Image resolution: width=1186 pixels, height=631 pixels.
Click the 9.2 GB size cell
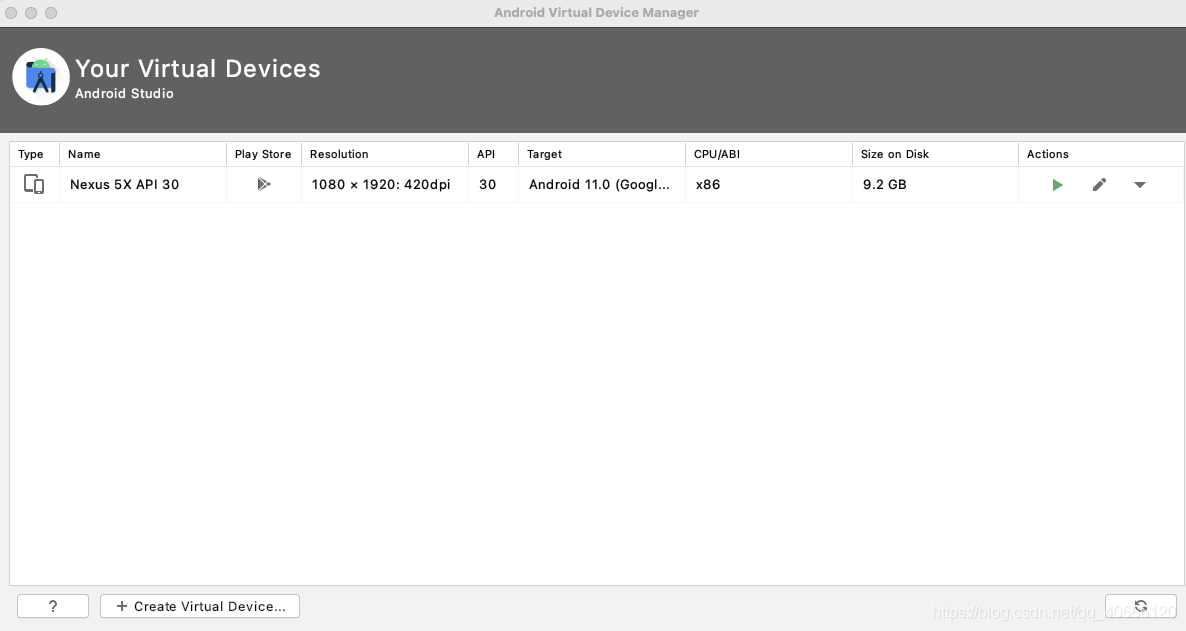tap(936, 185)
